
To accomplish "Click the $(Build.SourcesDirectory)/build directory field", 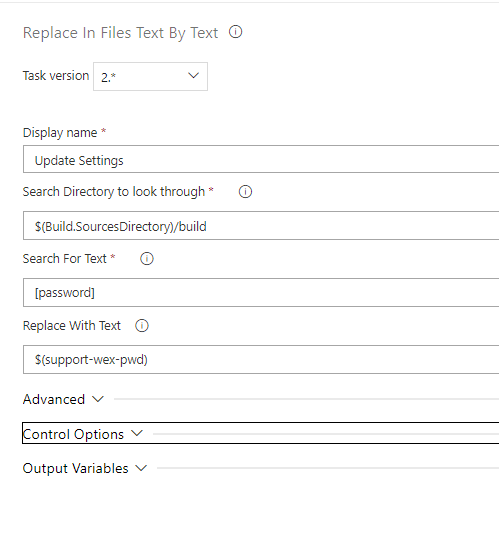I will pos(261,226).
